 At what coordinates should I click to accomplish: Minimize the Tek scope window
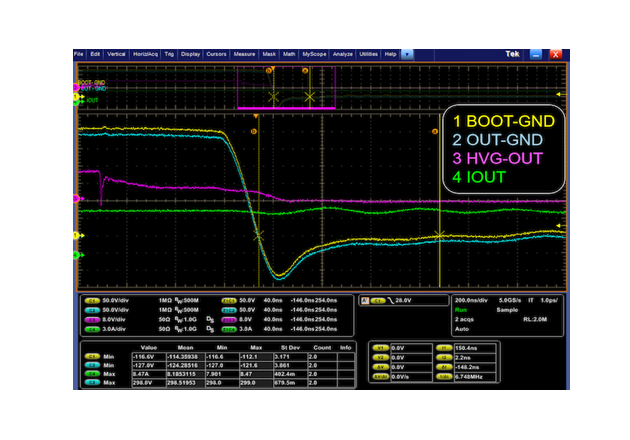pyautogui.click(x=536, y=55)
